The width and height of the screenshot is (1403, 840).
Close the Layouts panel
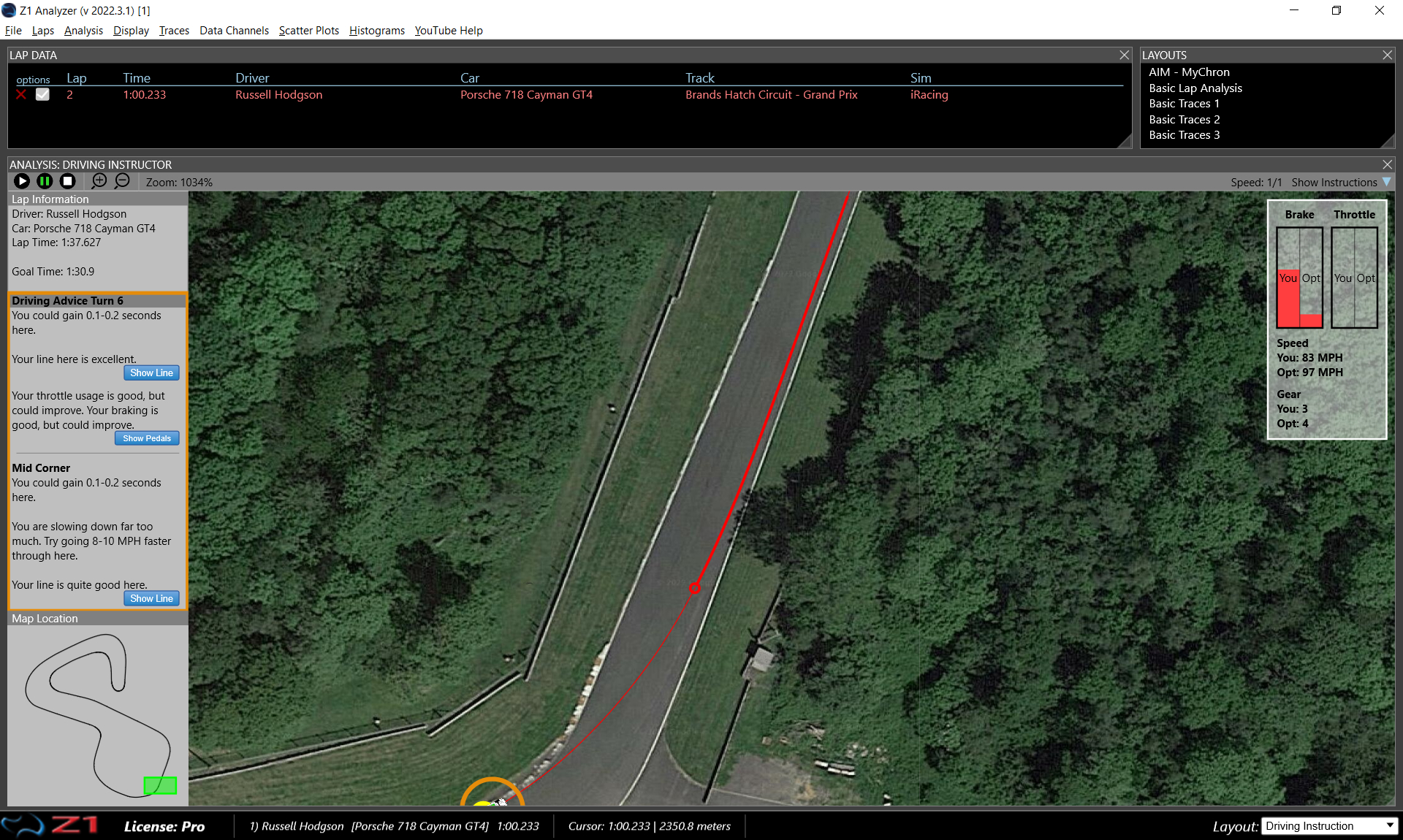coord(1387,55)
